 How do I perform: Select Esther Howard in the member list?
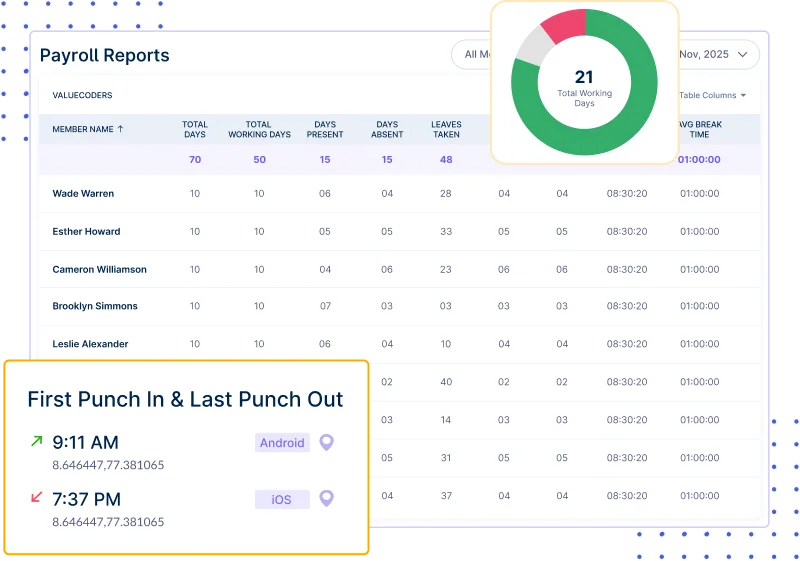tap(86, 232)
